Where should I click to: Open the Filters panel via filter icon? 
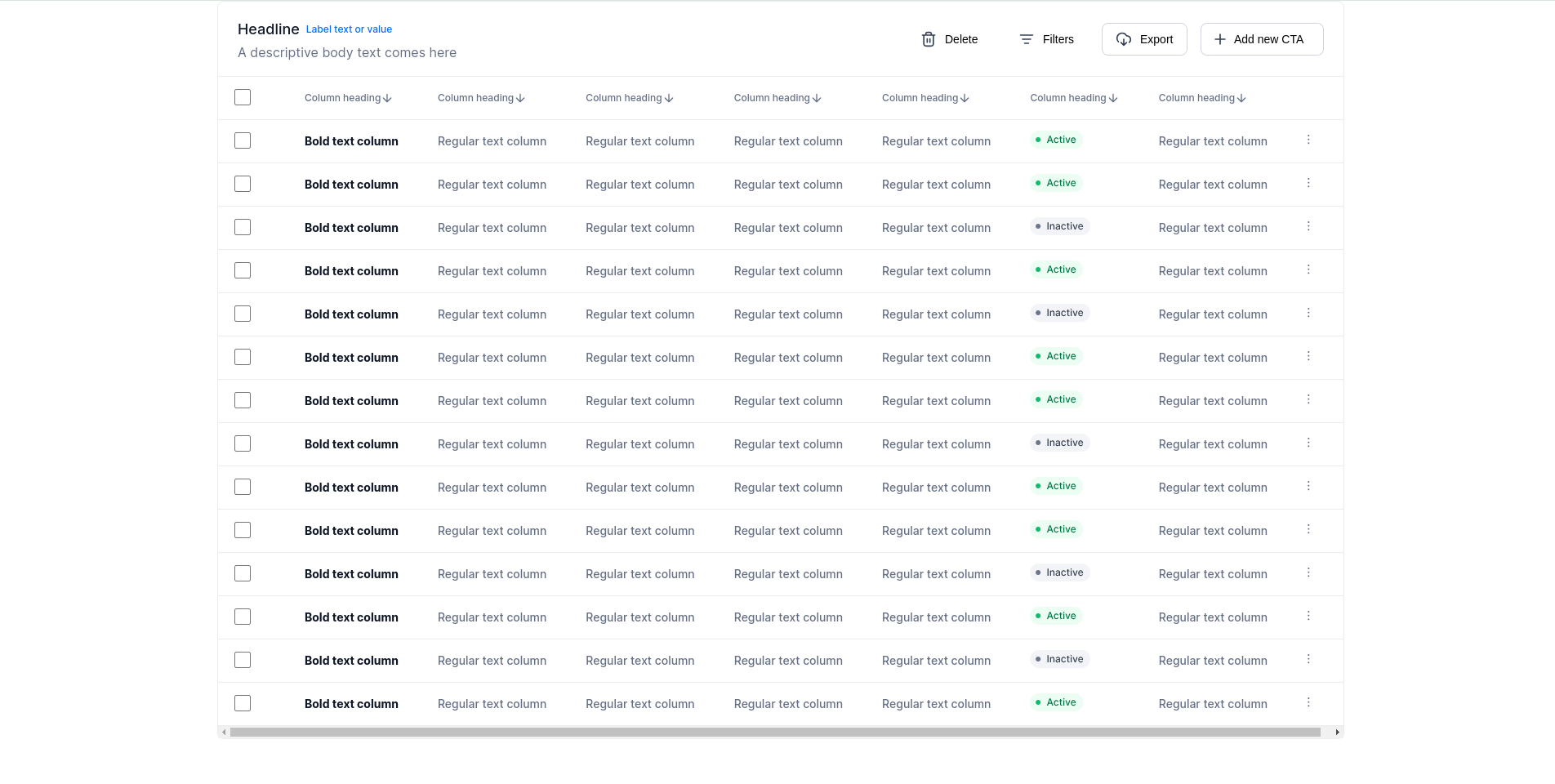click(x=1026, y=38)
